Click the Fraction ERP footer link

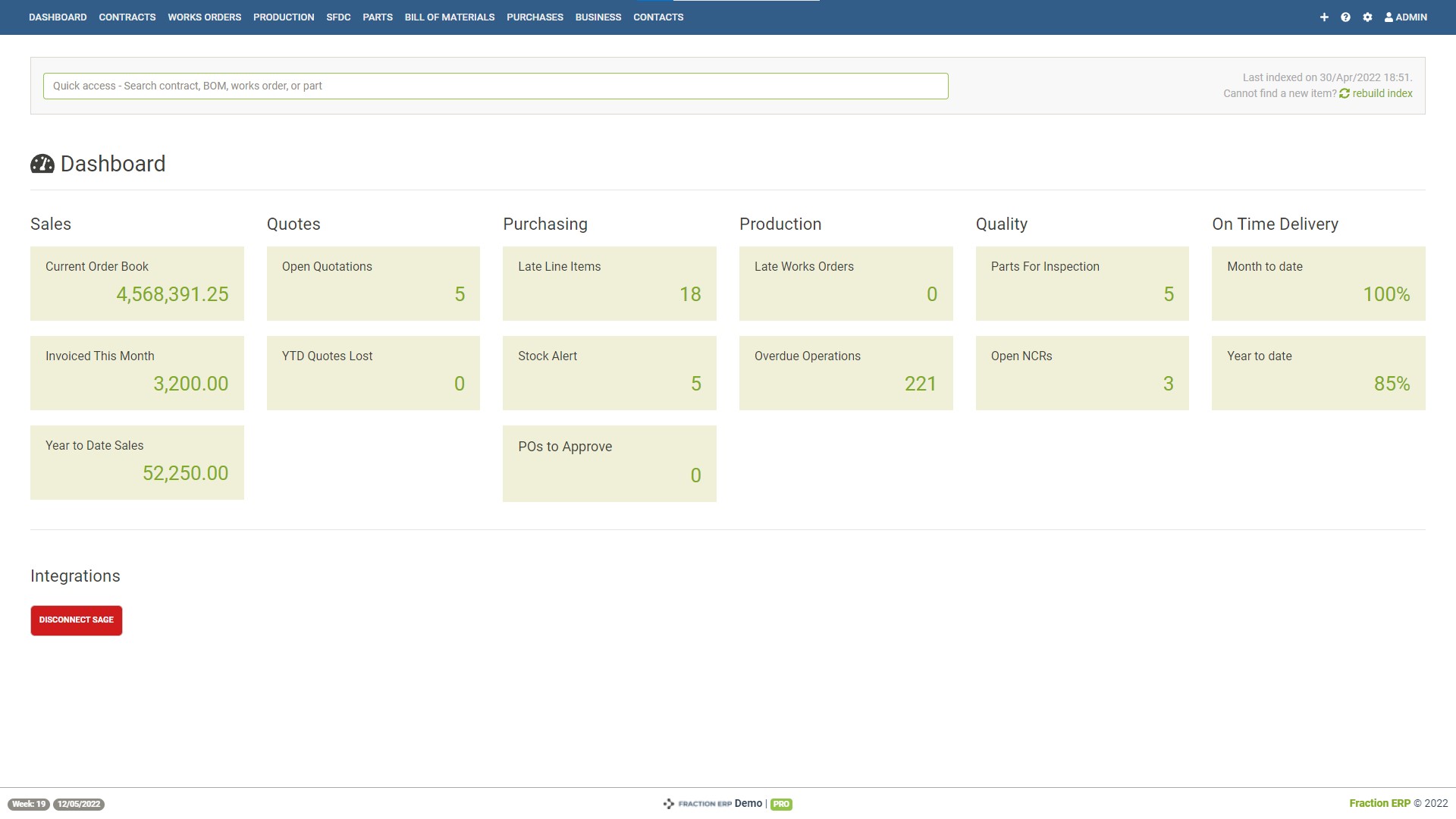[1379, 803]
